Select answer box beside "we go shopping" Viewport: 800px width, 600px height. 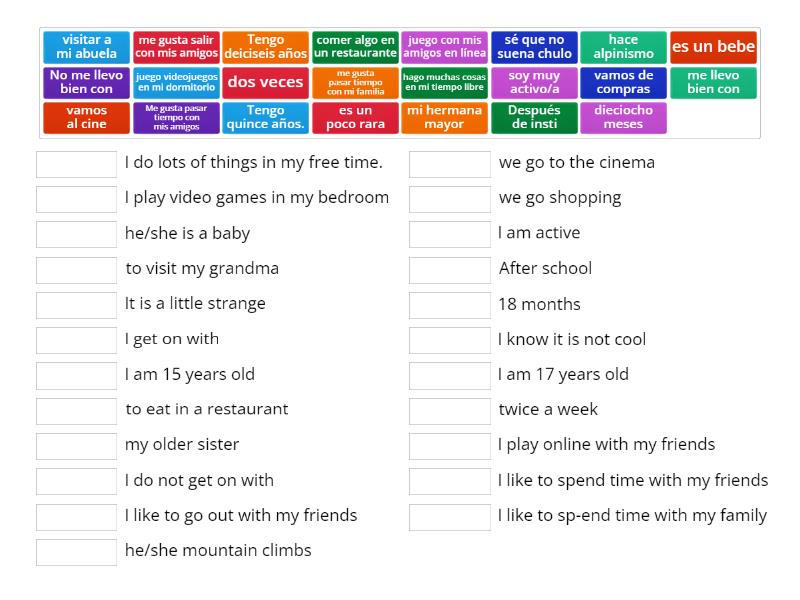point(449,198)
